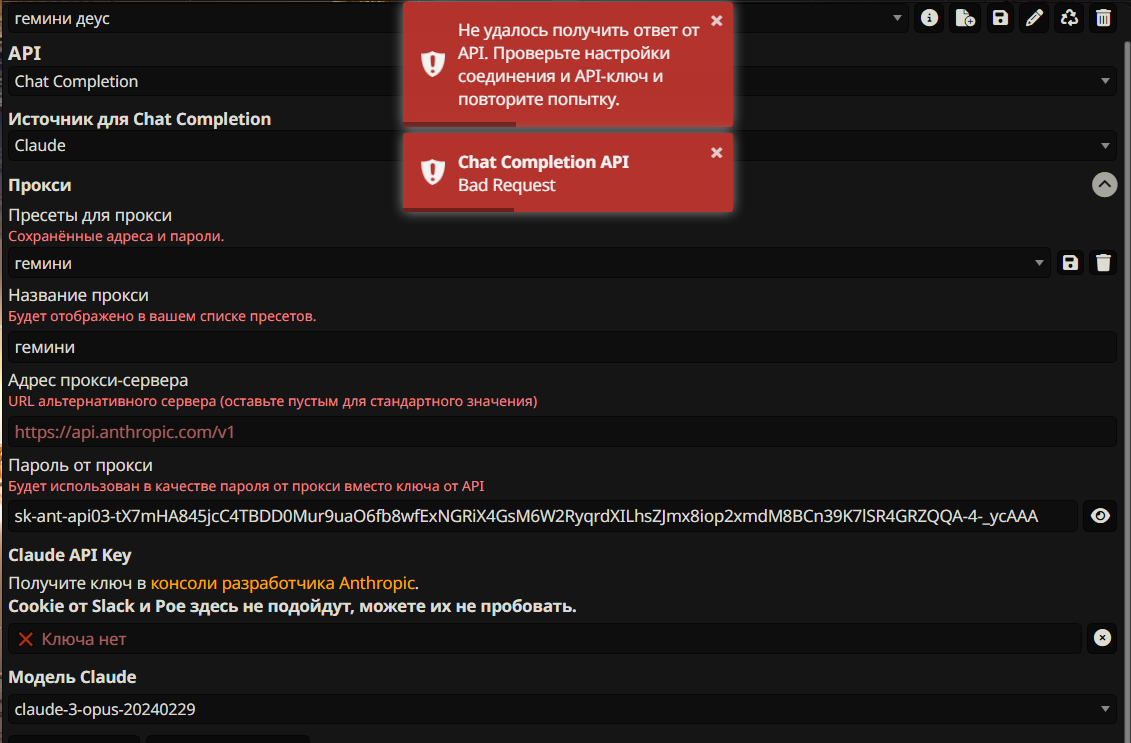
Task: Click the Источник для Chat Completion label
Action: click(139, 119)
